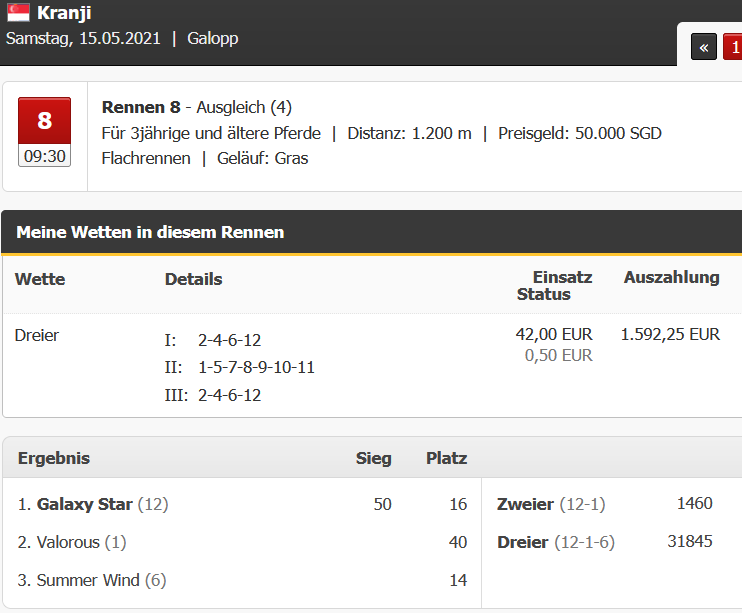
Task: Click the Einsatz 42,00 EUR amount
Action: click(x=554, y=334)
